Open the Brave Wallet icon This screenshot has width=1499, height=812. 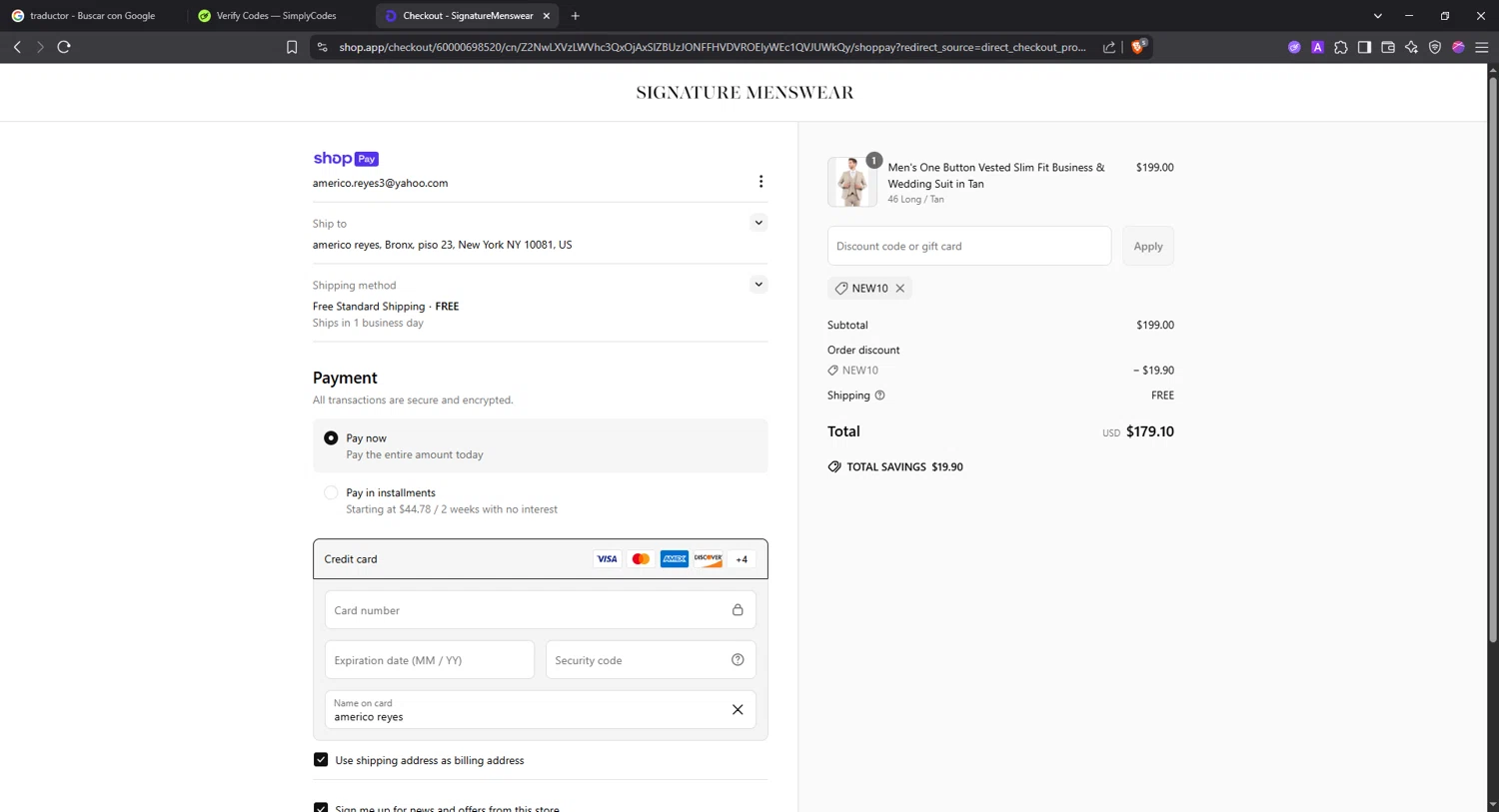click(1388, 47)
